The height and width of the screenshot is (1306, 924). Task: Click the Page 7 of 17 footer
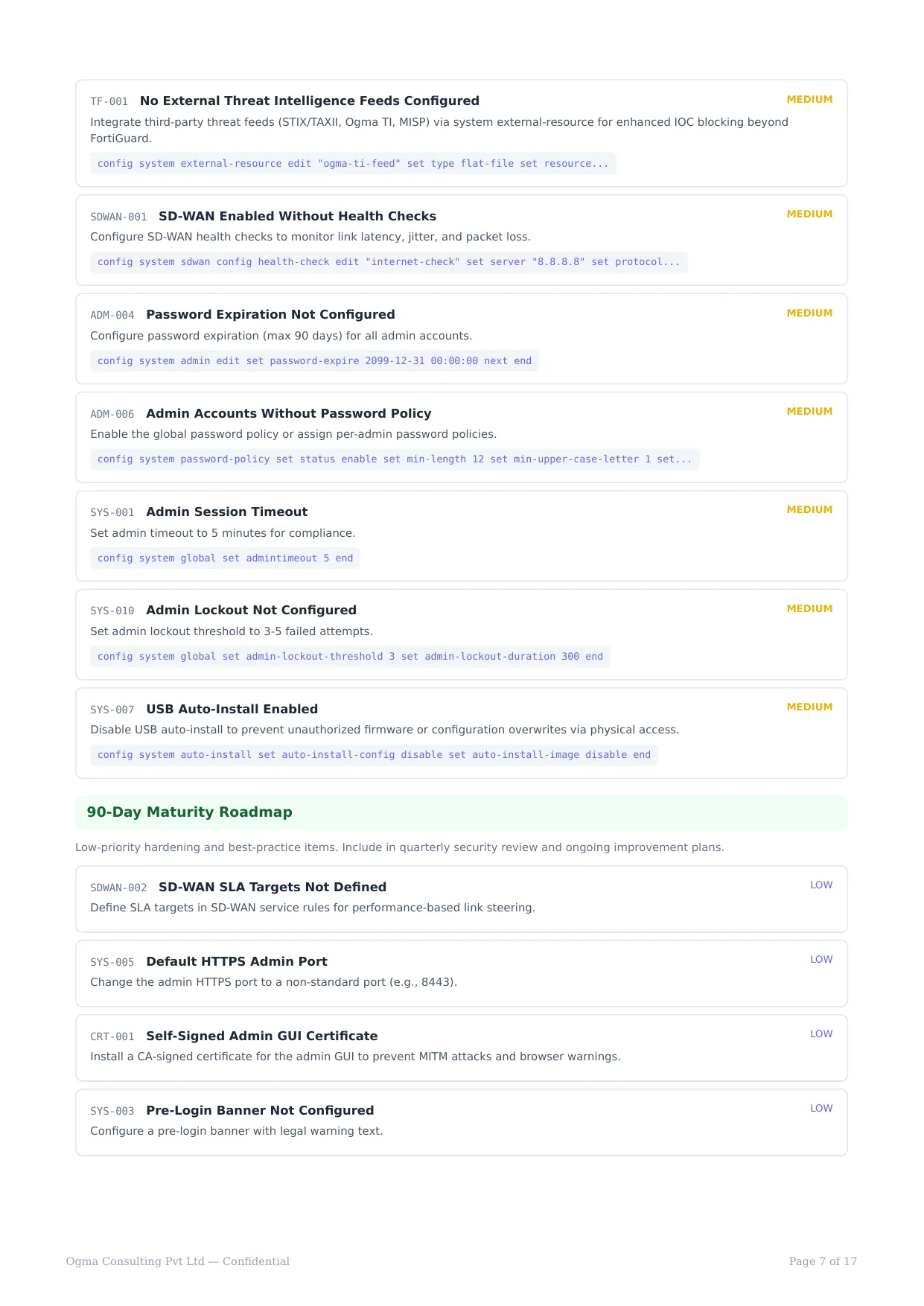pyautogui.click(x=823, y=1261)
